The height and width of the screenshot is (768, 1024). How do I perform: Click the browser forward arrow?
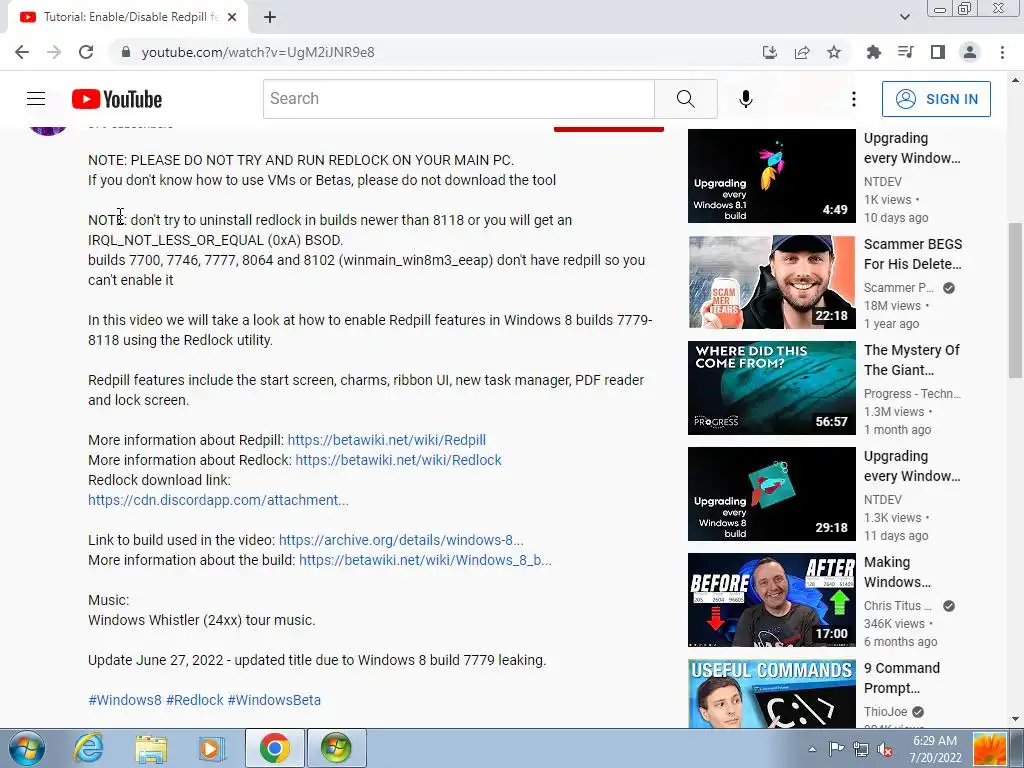pos(54,52)
